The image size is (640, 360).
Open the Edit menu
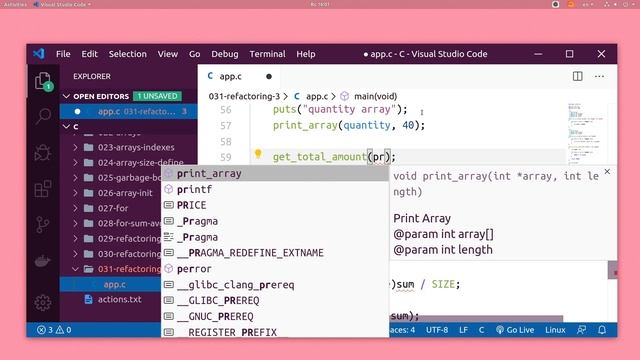point(89,54)
